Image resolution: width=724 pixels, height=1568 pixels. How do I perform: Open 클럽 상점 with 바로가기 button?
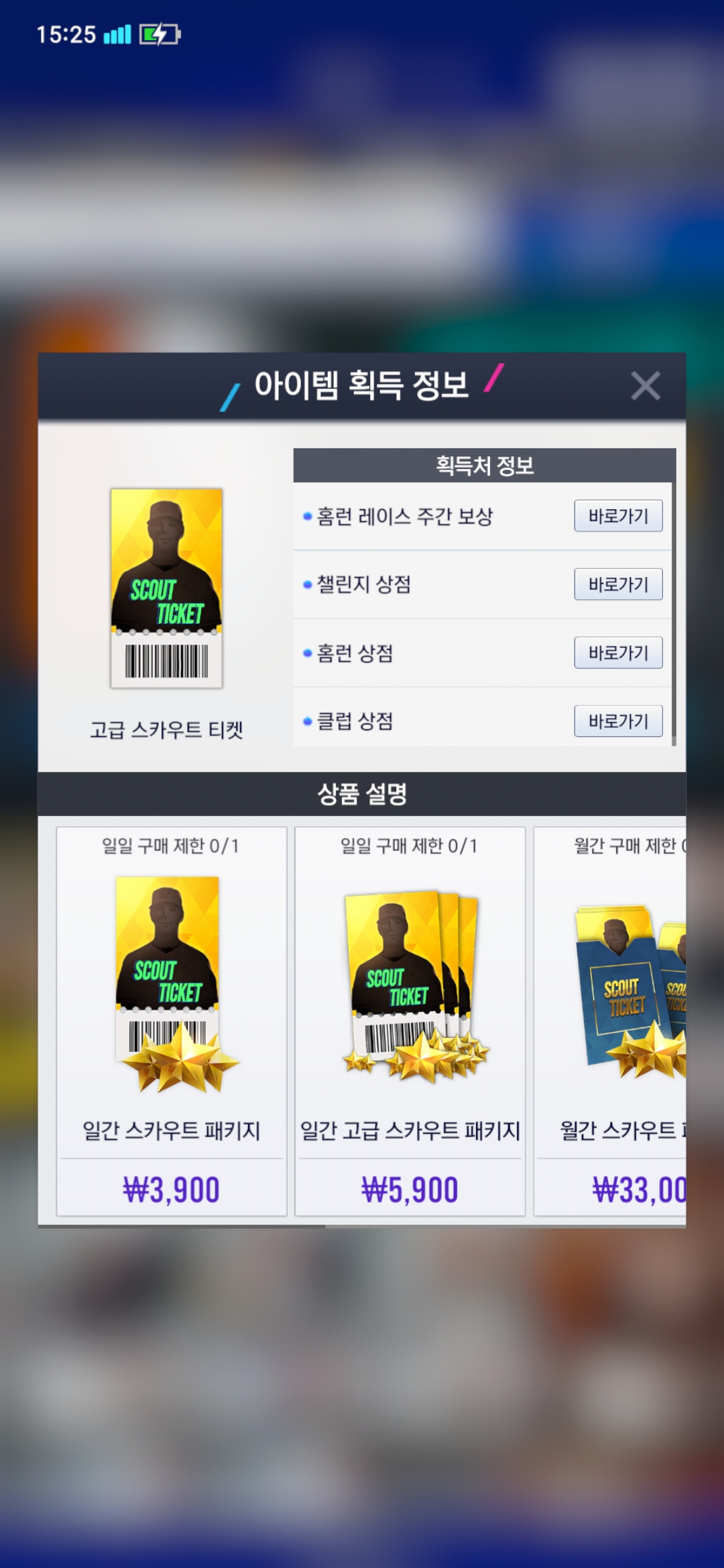[618, 721]
